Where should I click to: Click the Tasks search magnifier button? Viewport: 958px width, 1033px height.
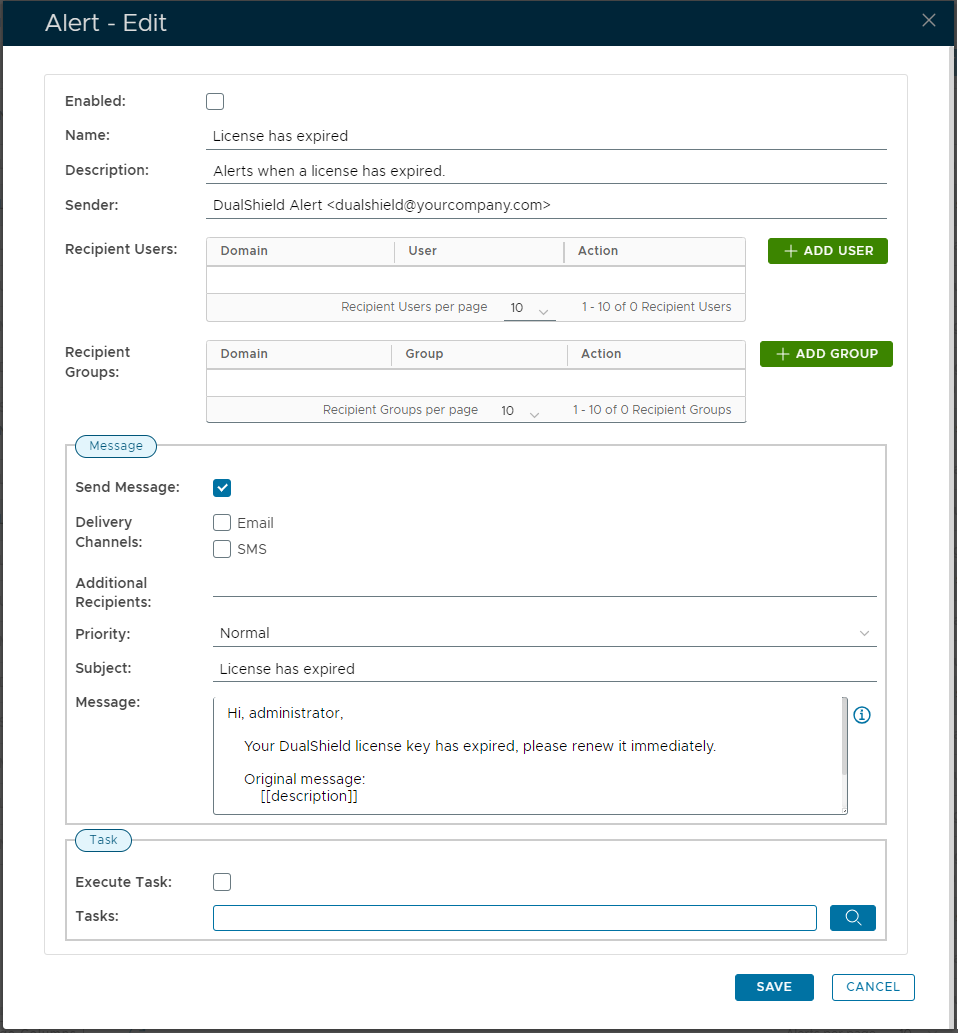pyautogui.click(x=852, y=918)
